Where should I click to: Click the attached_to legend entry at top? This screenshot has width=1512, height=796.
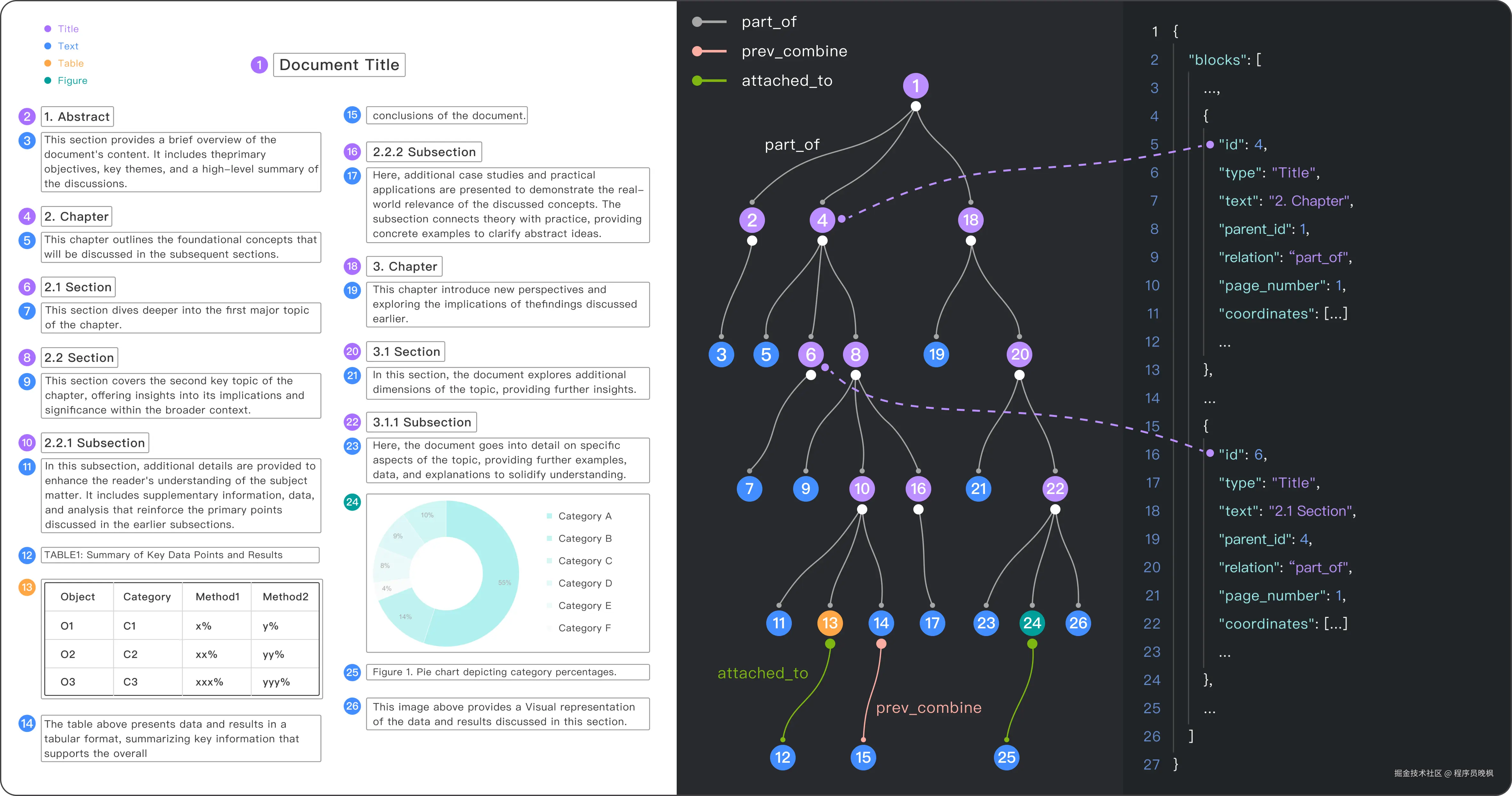(x=786, y=80)
